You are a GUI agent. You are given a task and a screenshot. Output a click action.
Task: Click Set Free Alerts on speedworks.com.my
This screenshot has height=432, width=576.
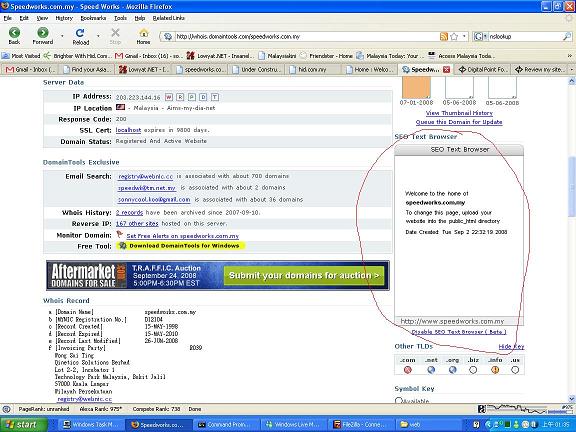point(183,236)
